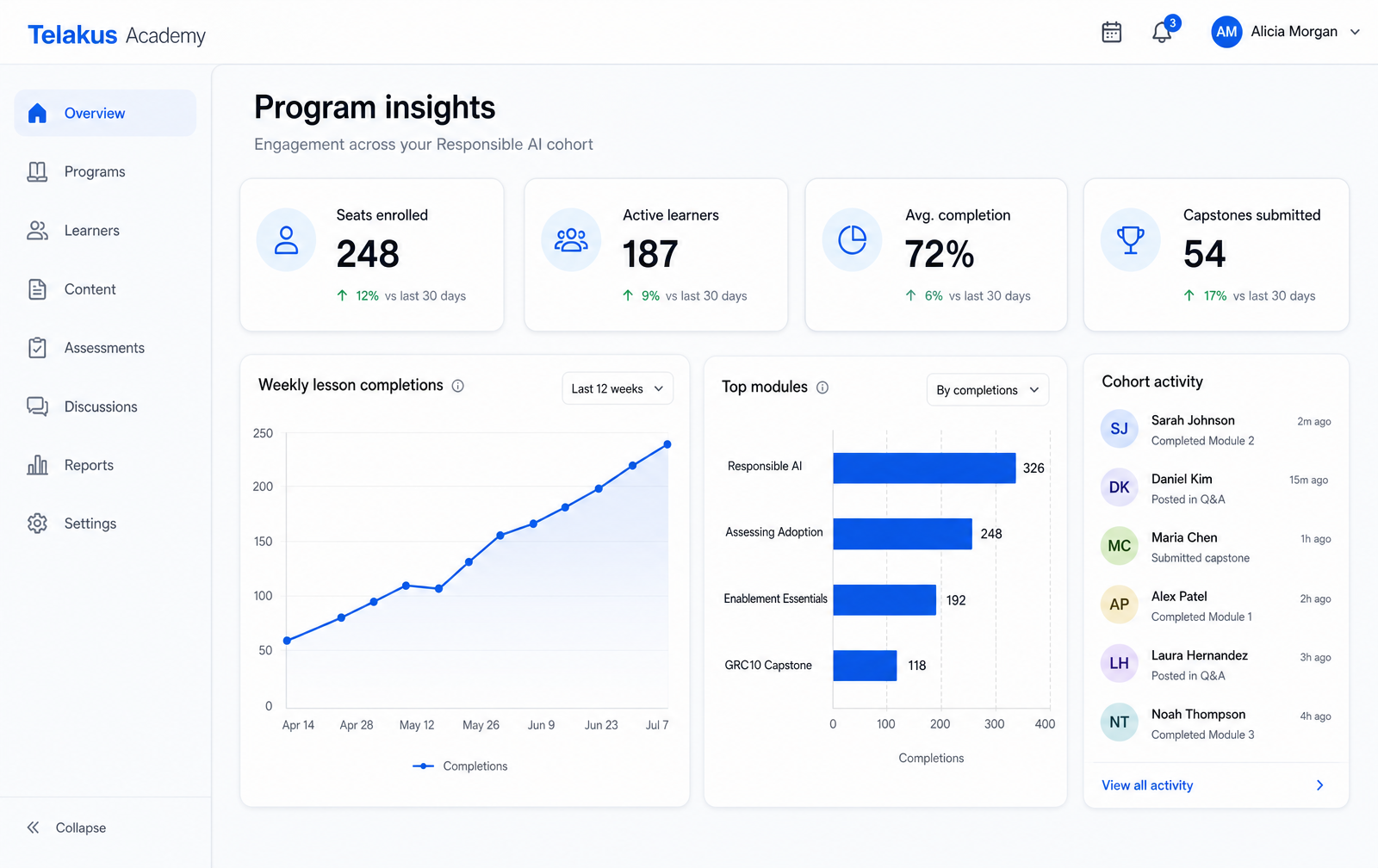
Task: Click the MC avatar for Maria Chen
Action: point(1119,546)
